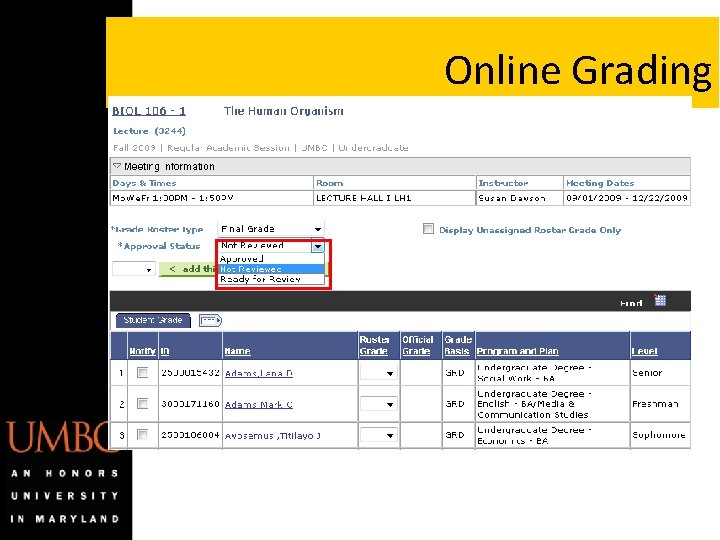Open the small grade dropdown beside add button
Image resolution: width=720 pixels, height=540 pixels.
click(x=134, y=269)
